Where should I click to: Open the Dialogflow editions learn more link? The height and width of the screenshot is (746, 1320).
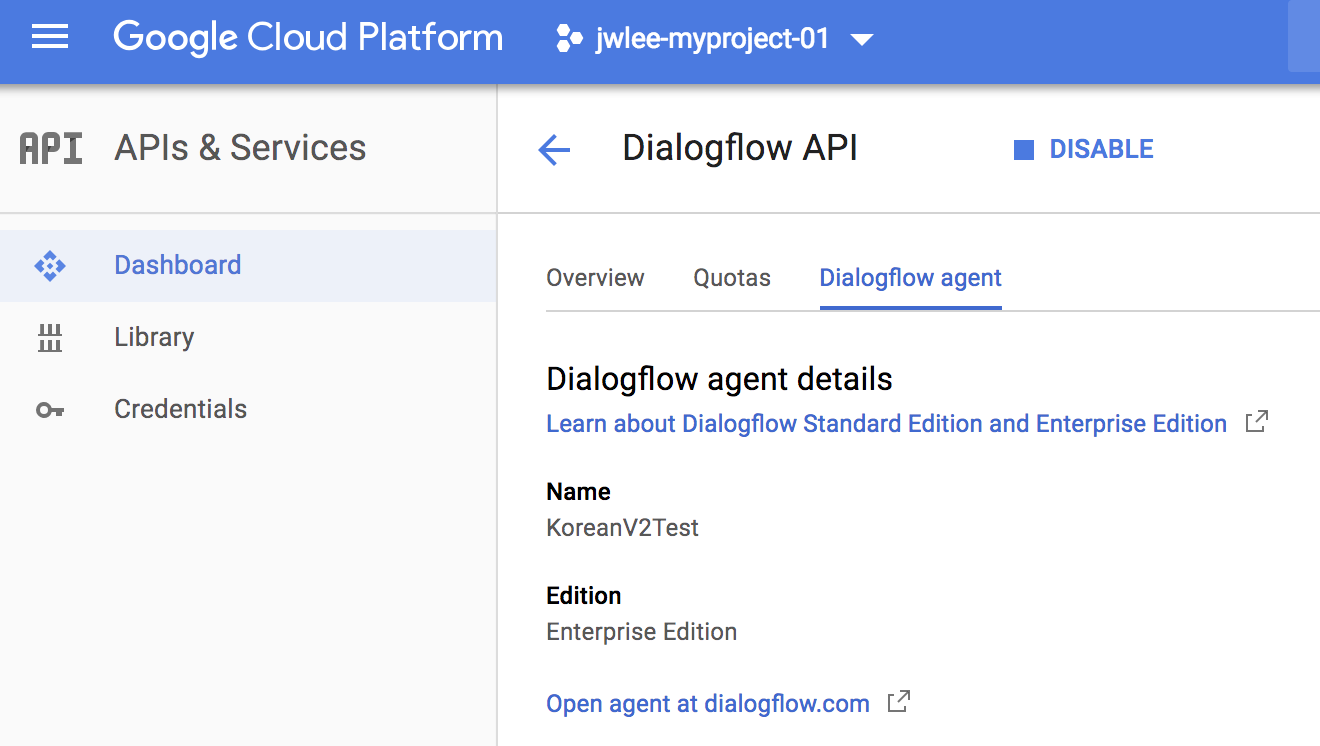pos(885,423)
